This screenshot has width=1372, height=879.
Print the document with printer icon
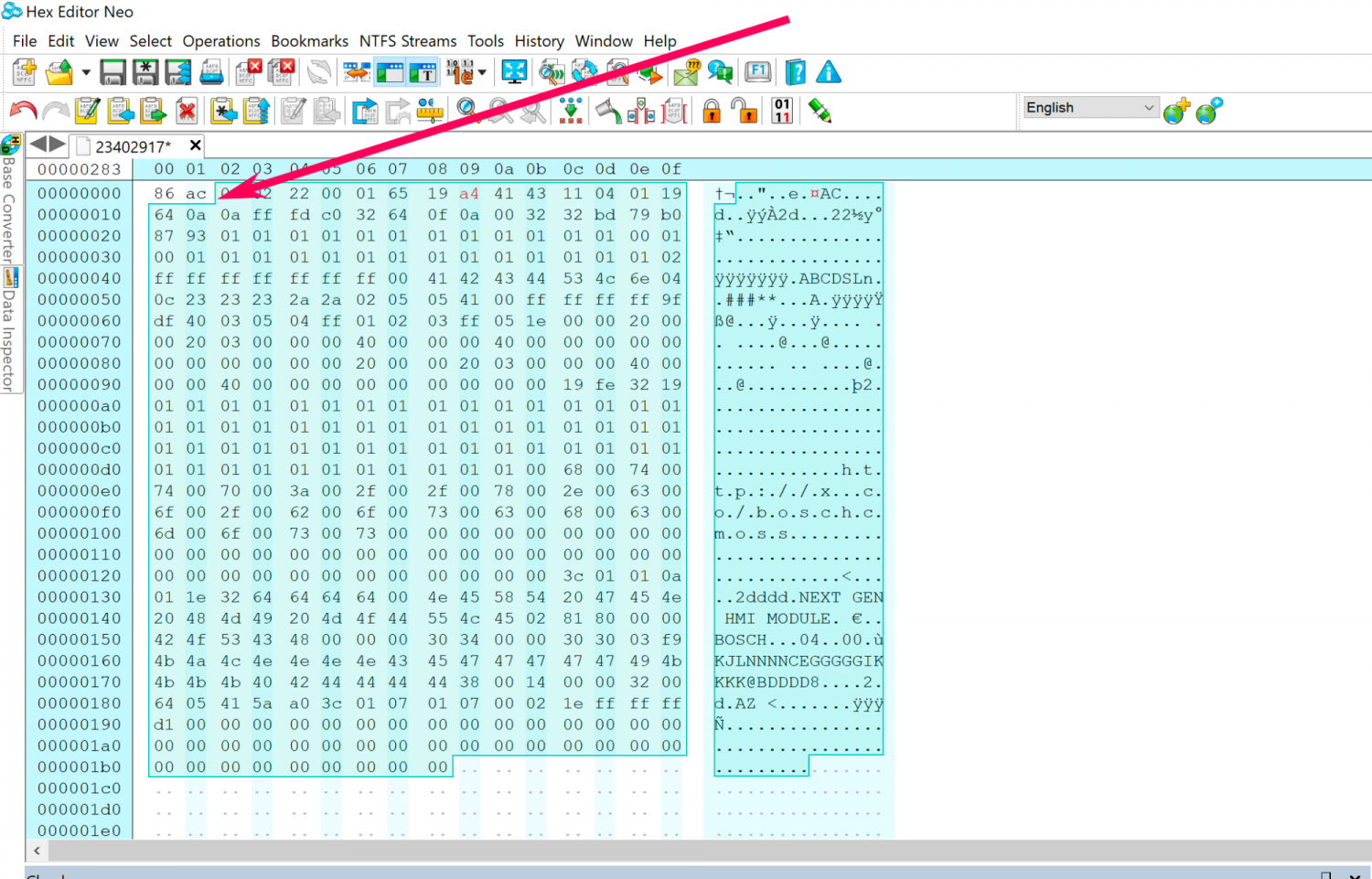(211, 72)
